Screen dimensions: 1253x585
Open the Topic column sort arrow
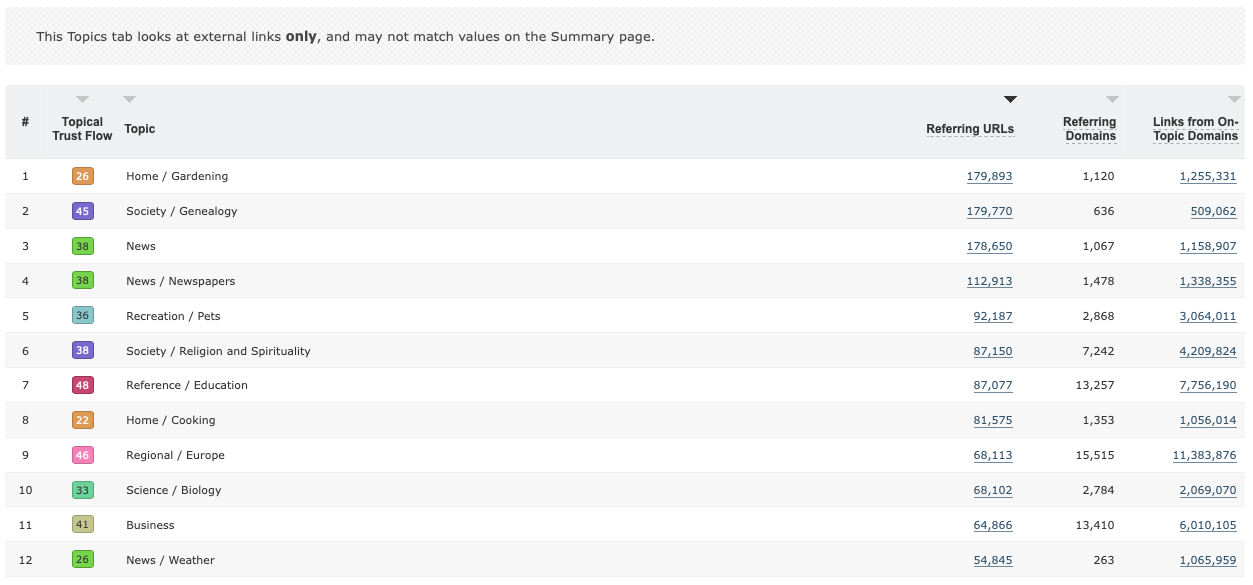click(x=129, y=98)
